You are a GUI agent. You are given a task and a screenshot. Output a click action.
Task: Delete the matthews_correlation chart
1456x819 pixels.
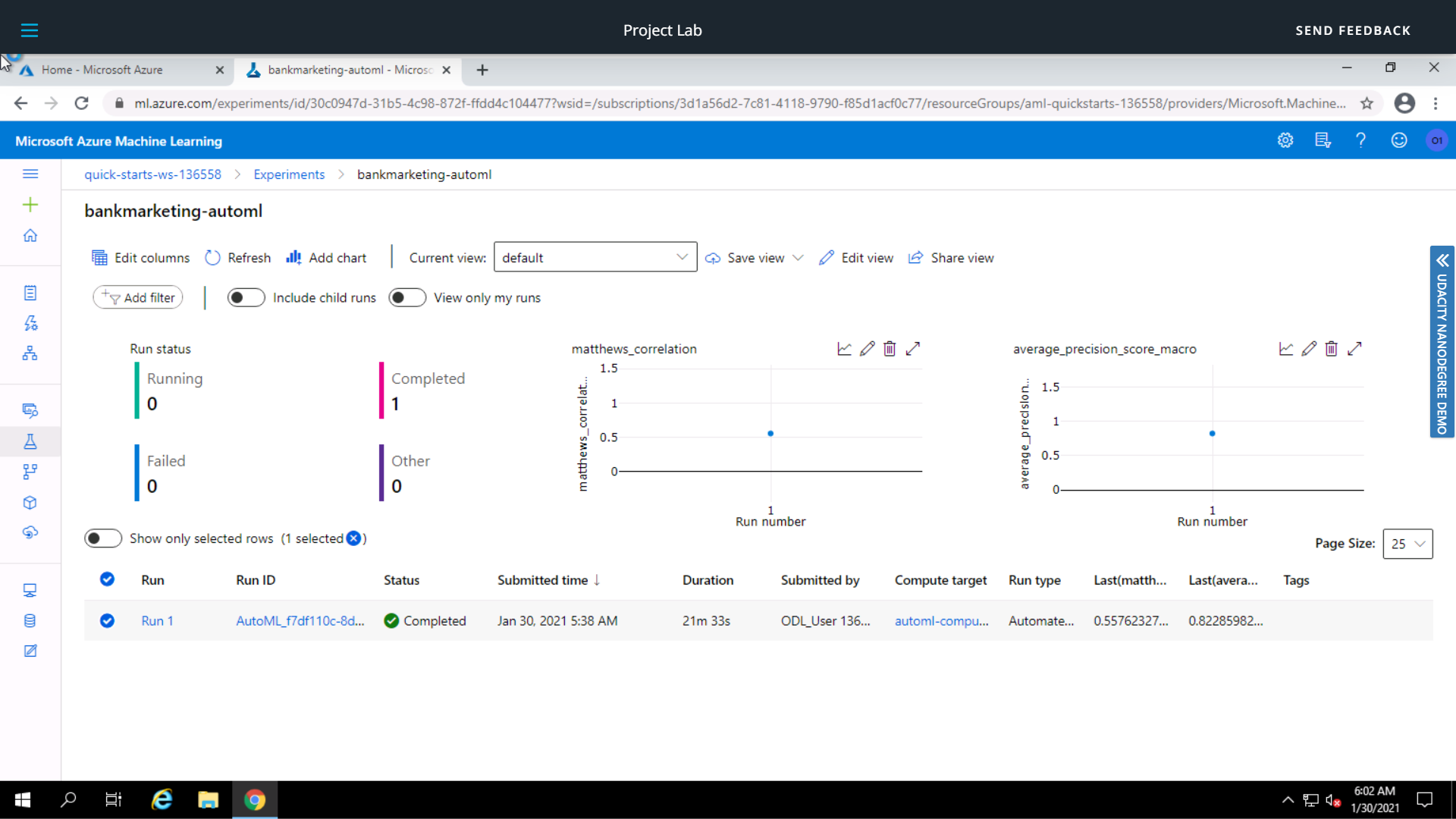tap(890, 348)
